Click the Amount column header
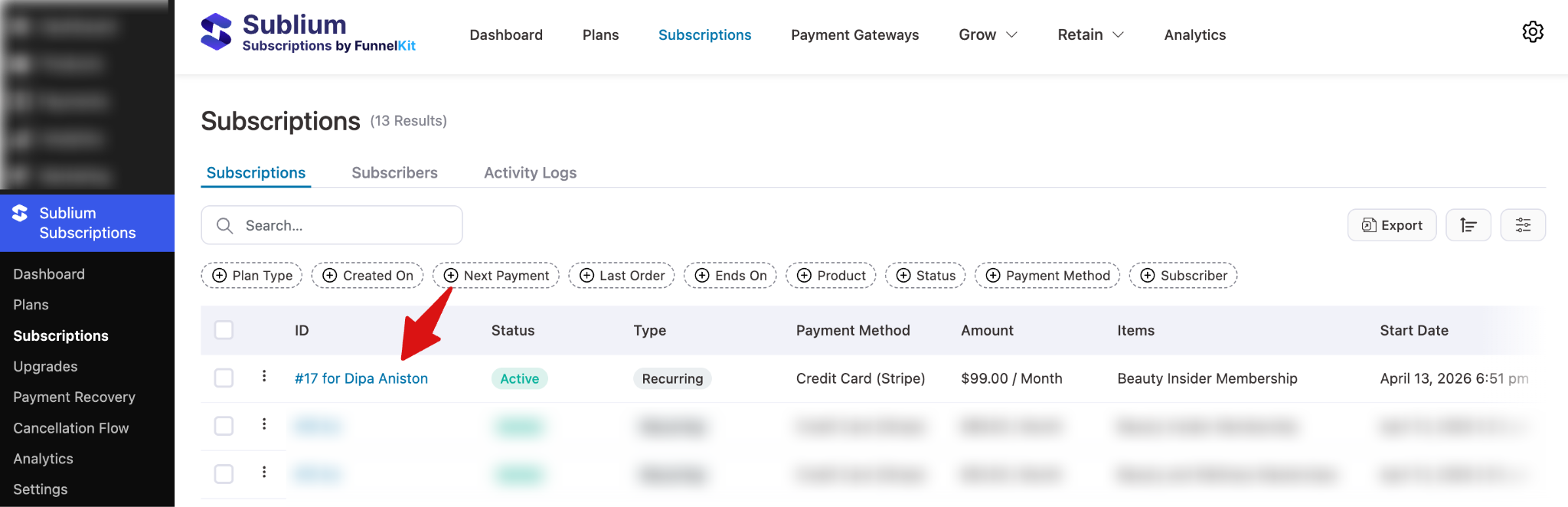The height and width of the screenshot is (507, 1568). click(x=987, y=330)
